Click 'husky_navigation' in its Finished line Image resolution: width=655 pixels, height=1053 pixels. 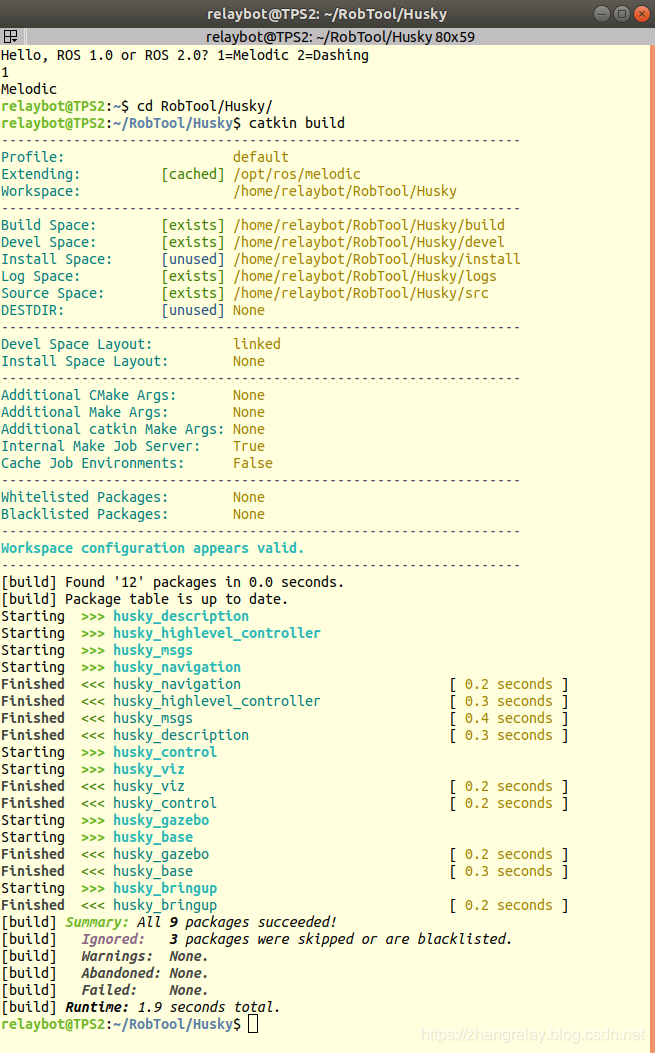(x=177, y=684)
